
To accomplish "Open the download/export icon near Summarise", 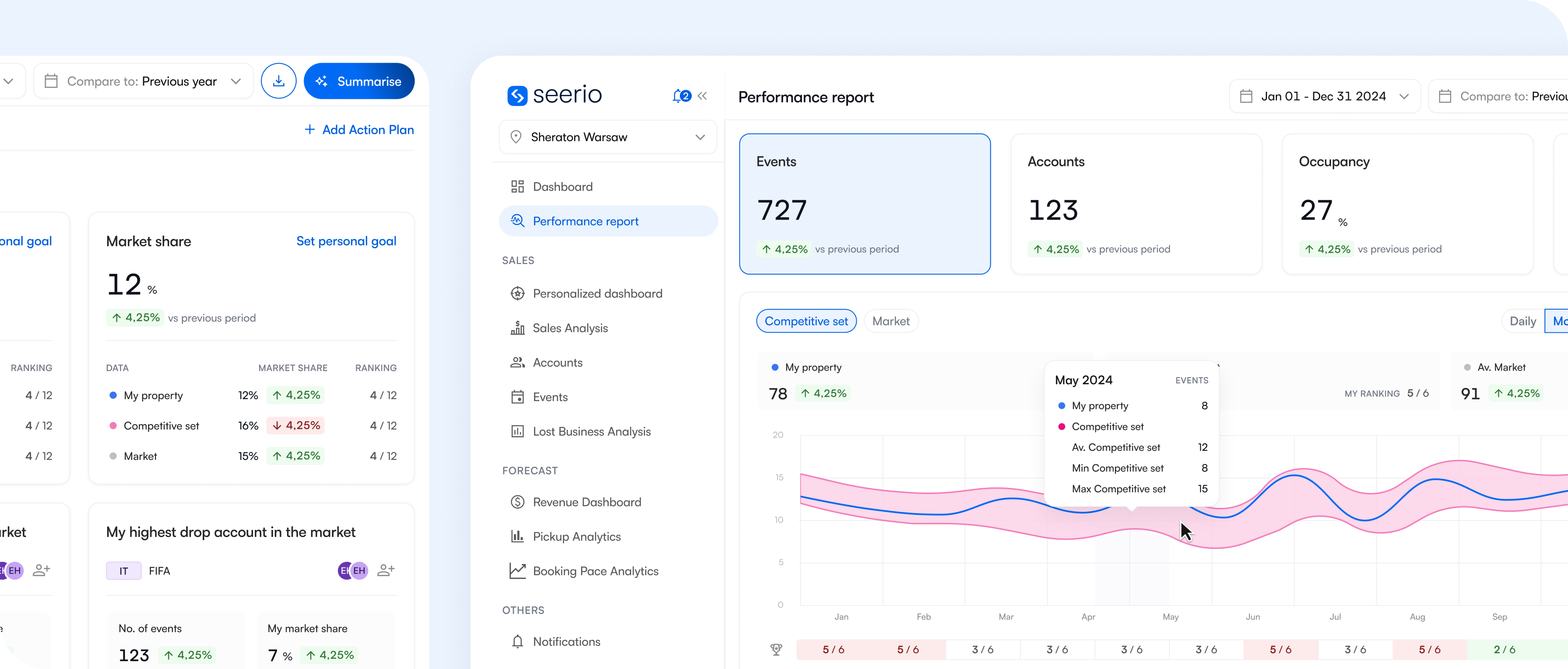I will point(279,81).
